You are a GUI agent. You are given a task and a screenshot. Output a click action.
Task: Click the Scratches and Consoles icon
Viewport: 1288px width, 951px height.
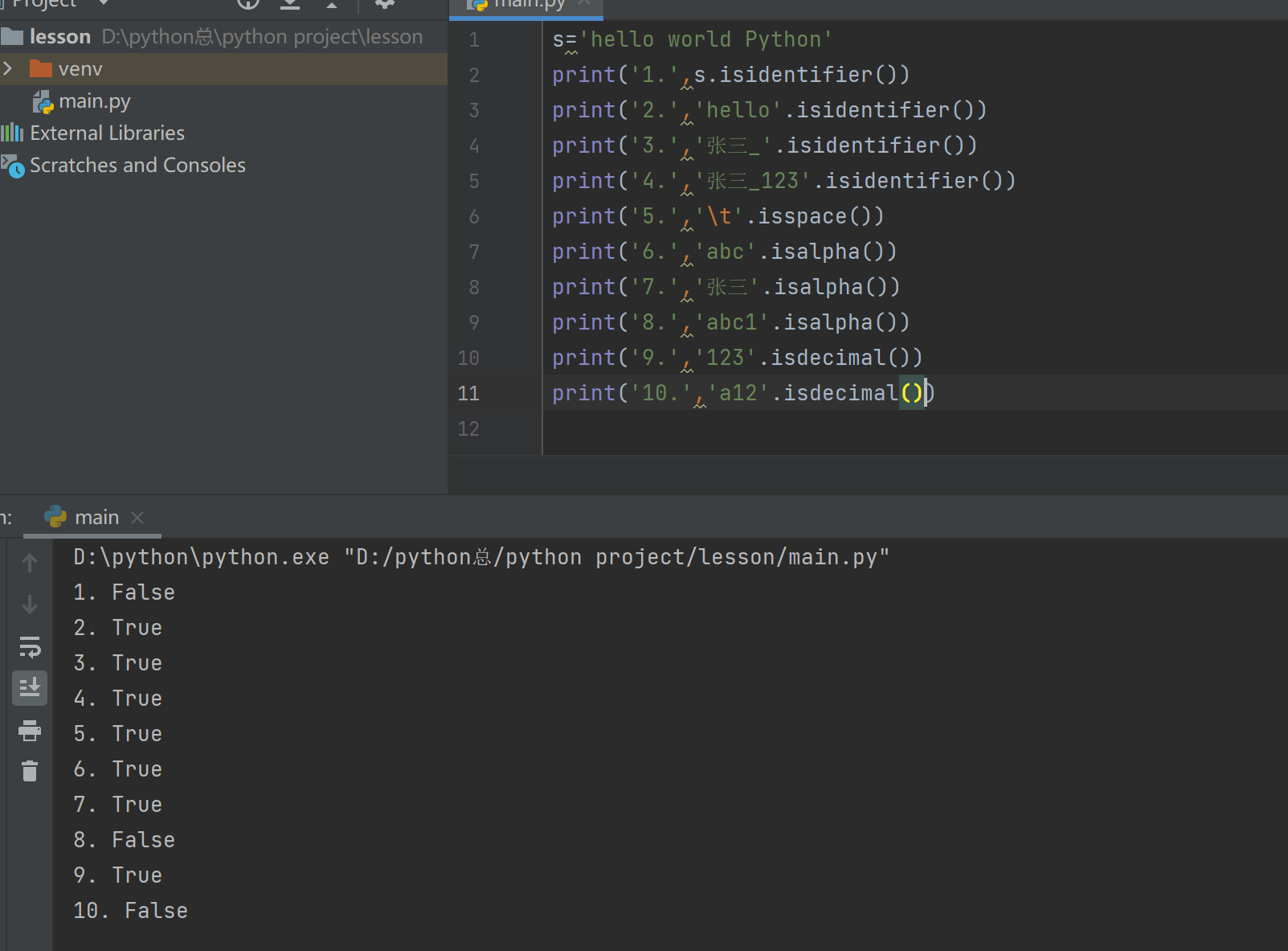tap(12, 166)
